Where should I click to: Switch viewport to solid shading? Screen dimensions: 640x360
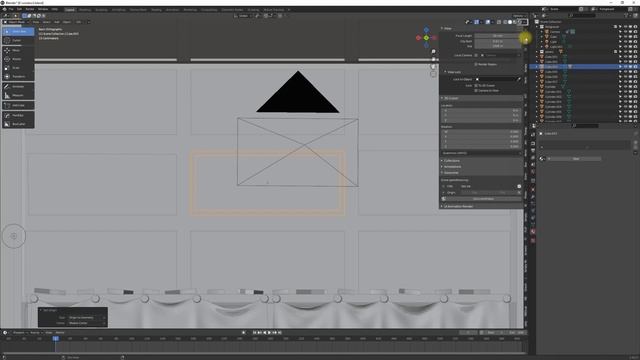point(510,22)
